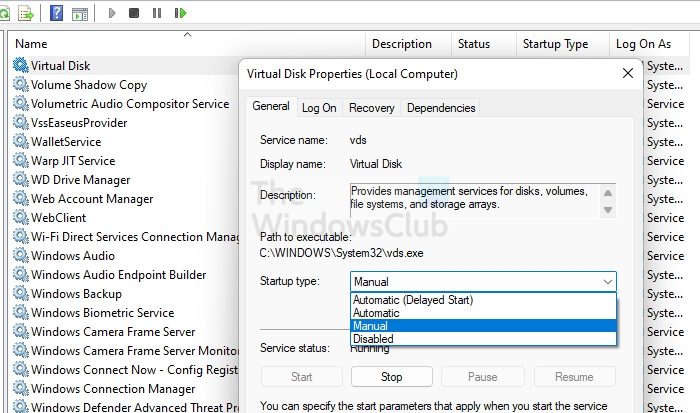700x413 pixels.
Task: Select Disabled from startup type list
Action: pyautogui.click(x=374, y=339)
